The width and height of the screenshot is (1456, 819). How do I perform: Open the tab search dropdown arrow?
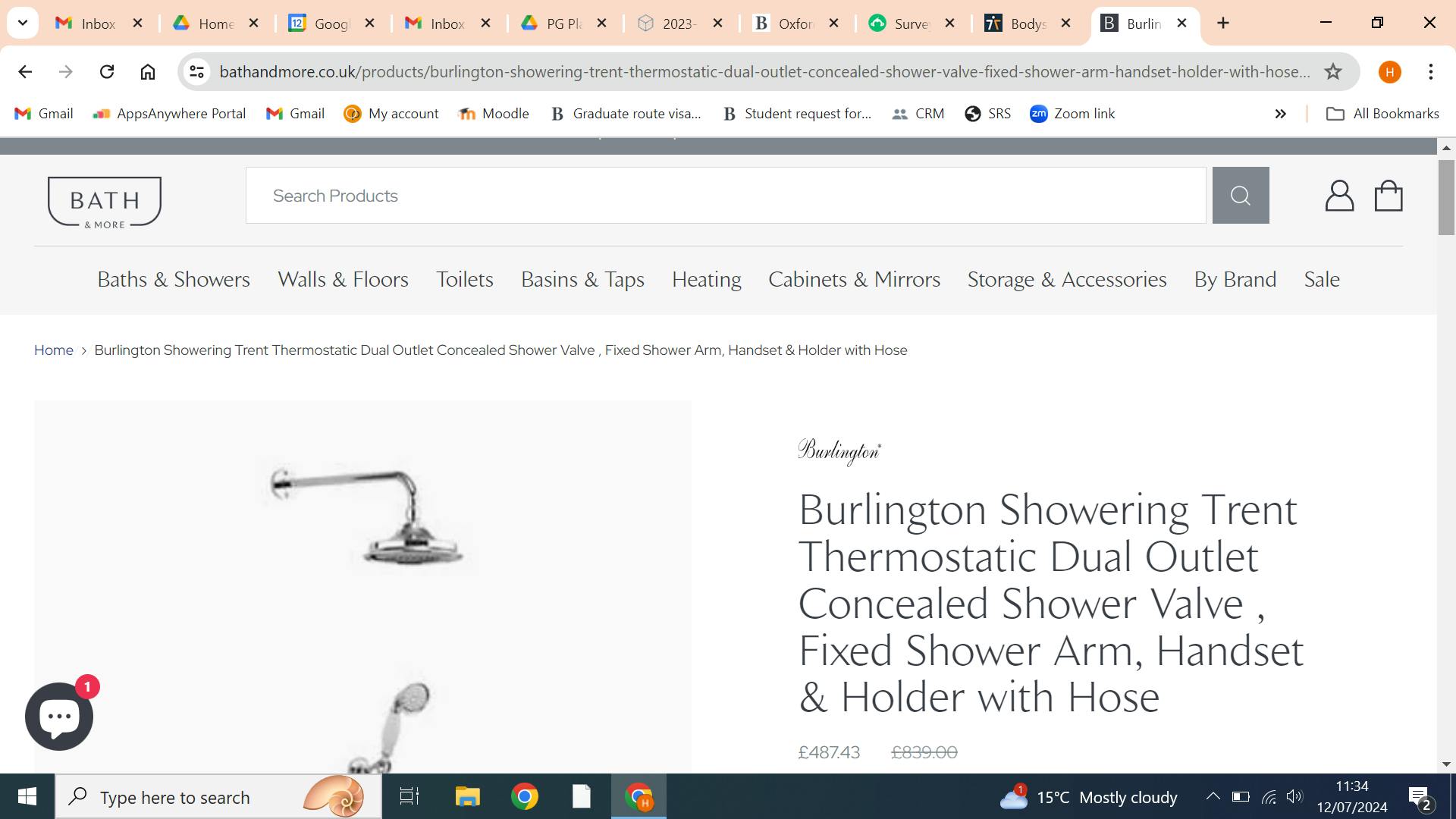point(23,23)
